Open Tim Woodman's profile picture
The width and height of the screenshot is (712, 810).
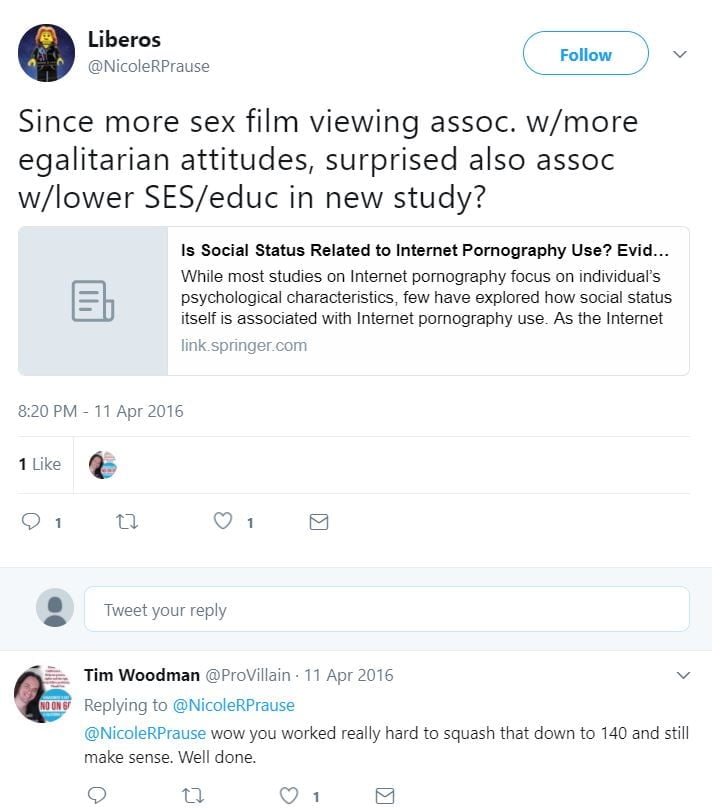(41, 693)
